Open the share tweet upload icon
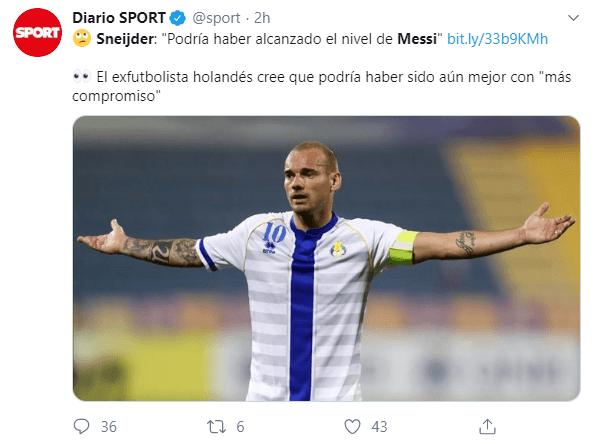 [x=487, y=427]
